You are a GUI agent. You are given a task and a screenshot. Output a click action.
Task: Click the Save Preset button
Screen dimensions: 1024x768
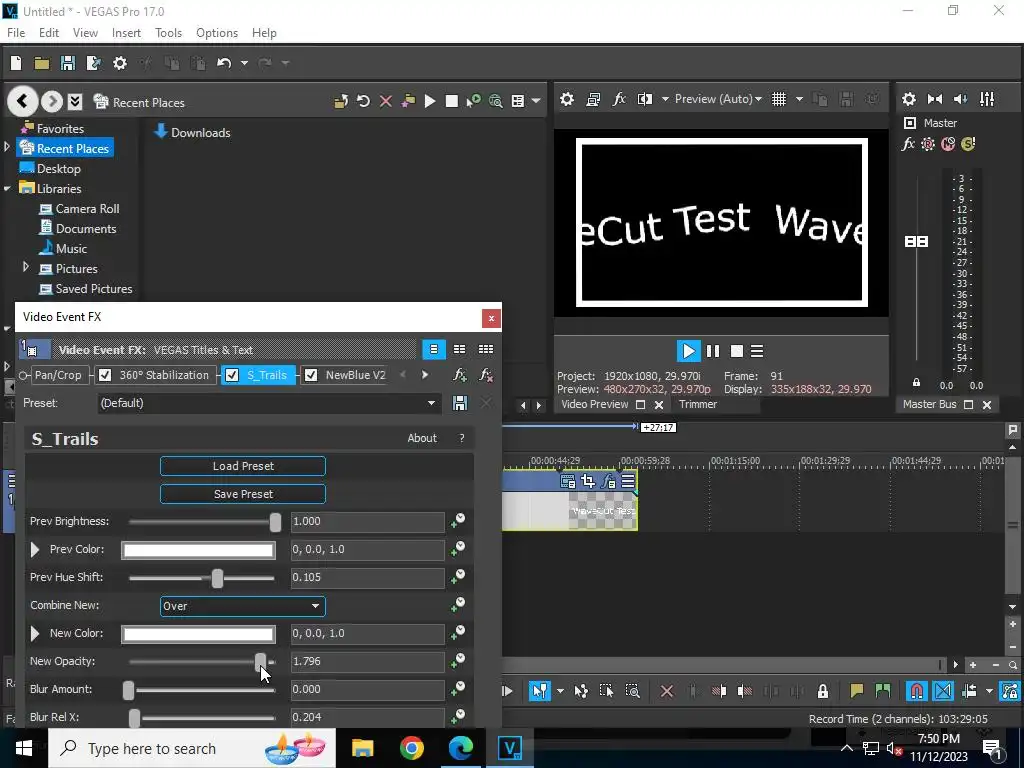243,494
